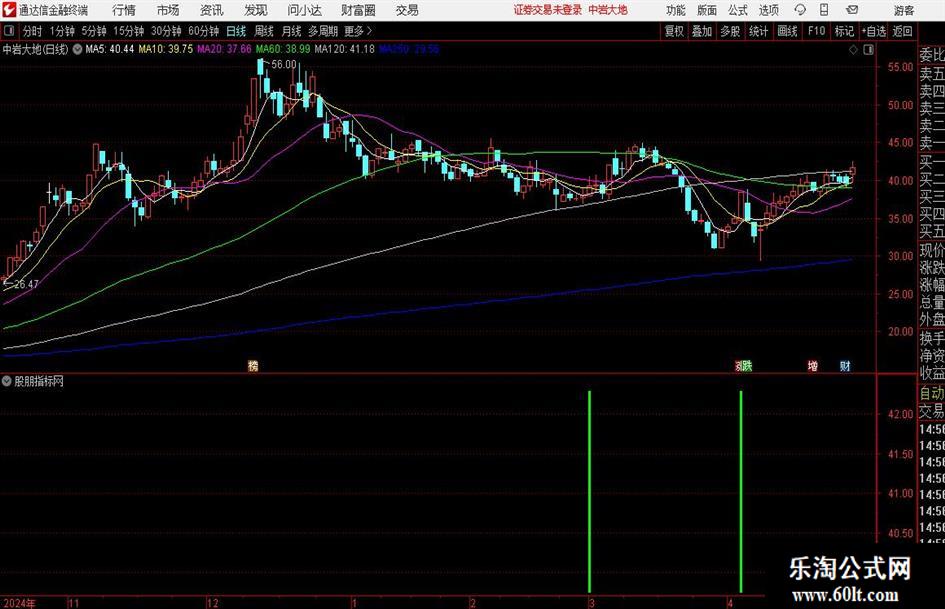Click the diamond icon above the chart
The width and height of the screenshot is (945, 609).
pos(853,50)
